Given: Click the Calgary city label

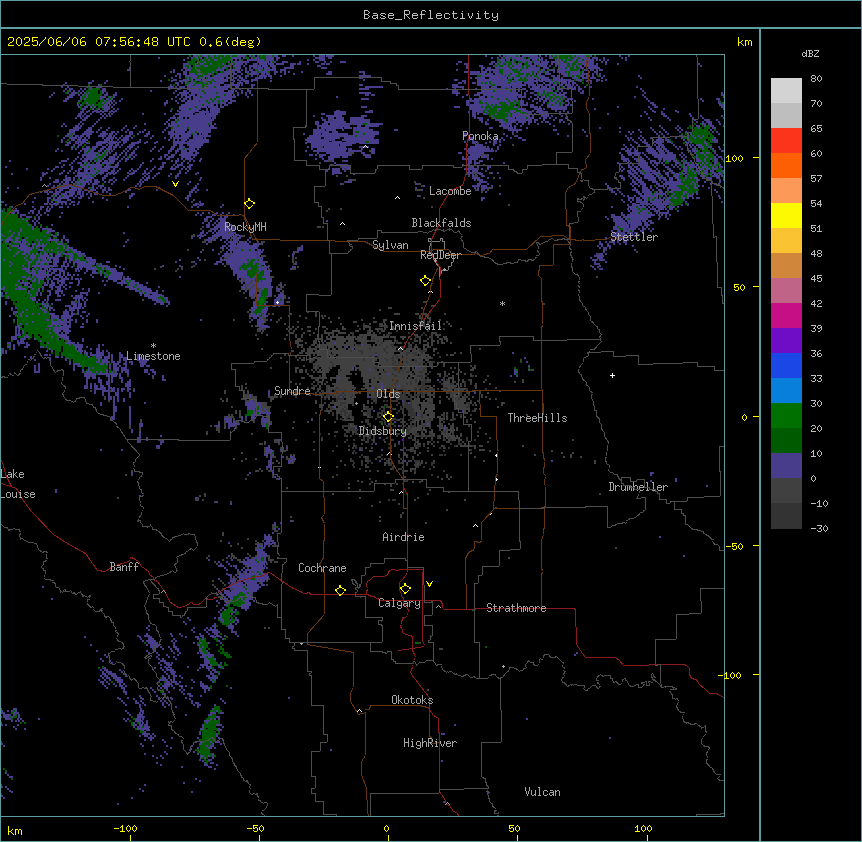Looking at the screenshot, I should tap(399, 603).
